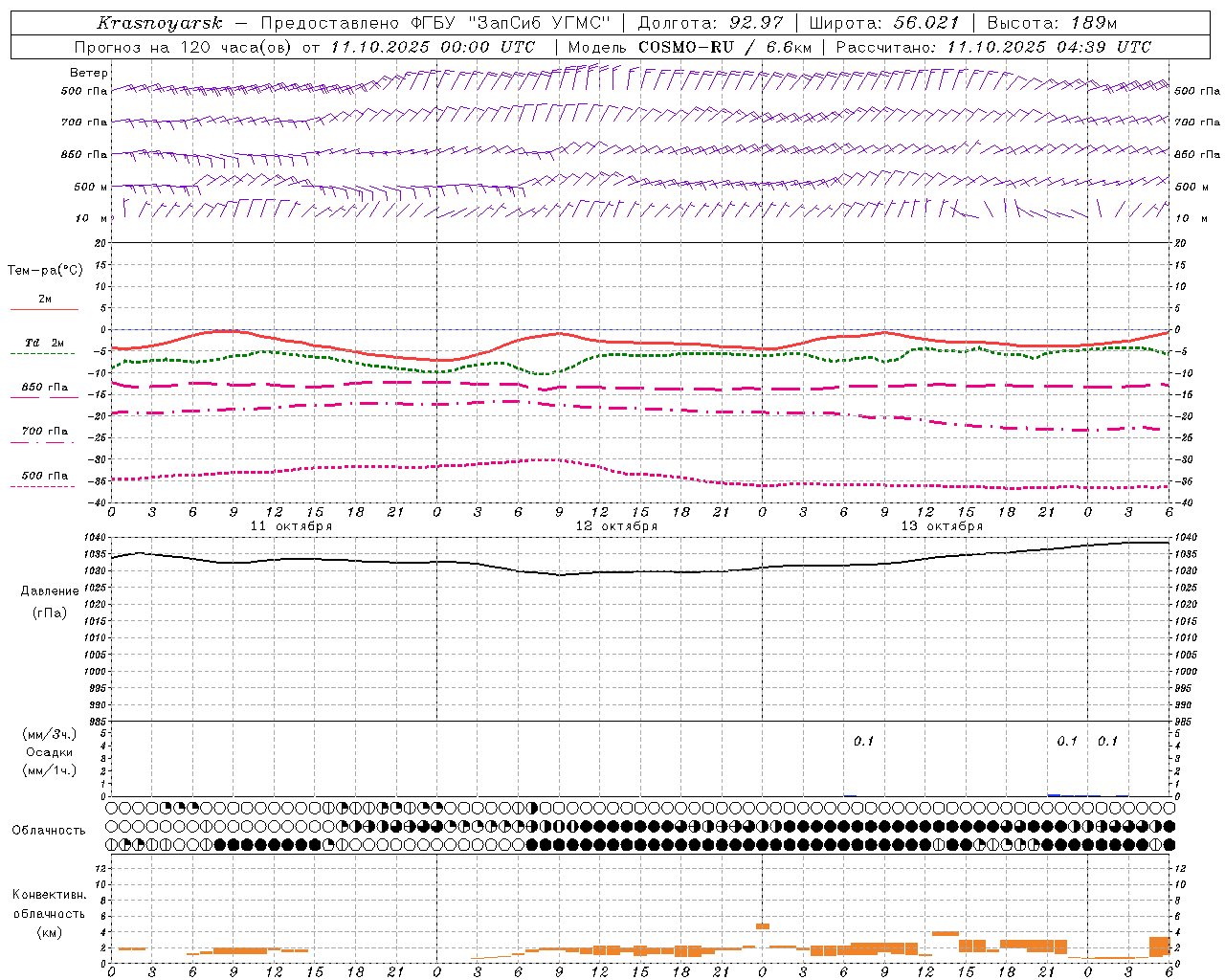Viewport: 1225px width, 980px height.
Task: Click the '13 октября' date label
Action: point(943,526)
